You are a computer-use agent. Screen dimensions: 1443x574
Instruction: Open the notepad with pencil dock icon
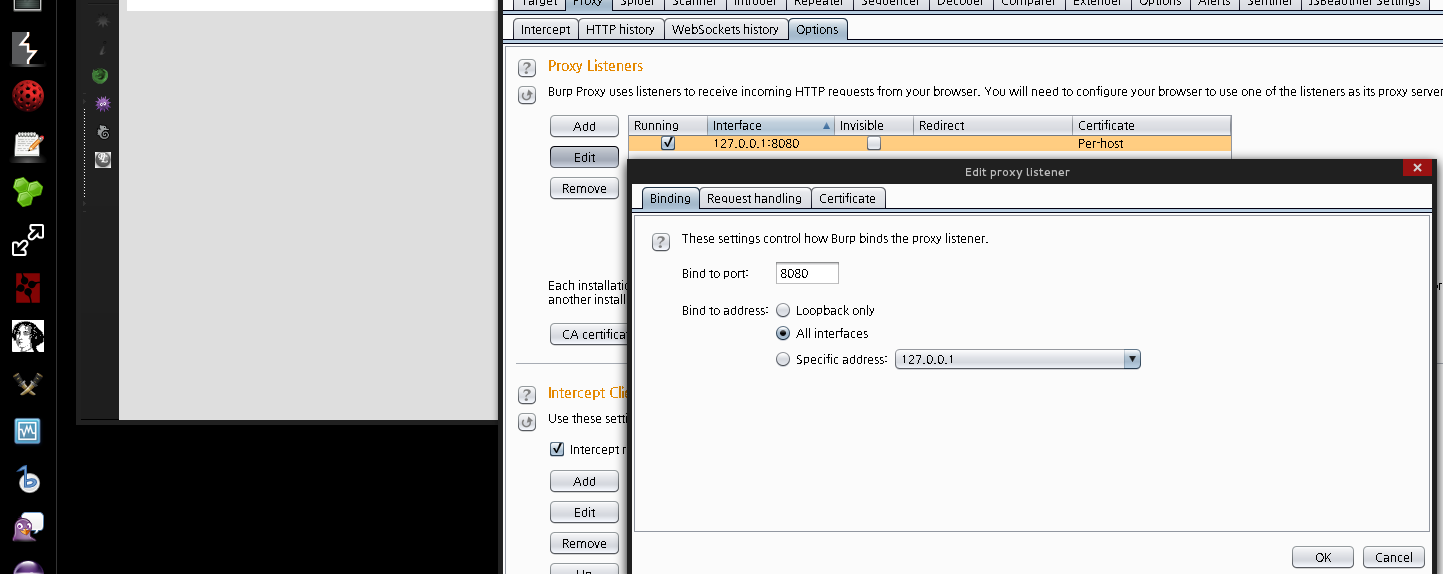tap(27, 145)
